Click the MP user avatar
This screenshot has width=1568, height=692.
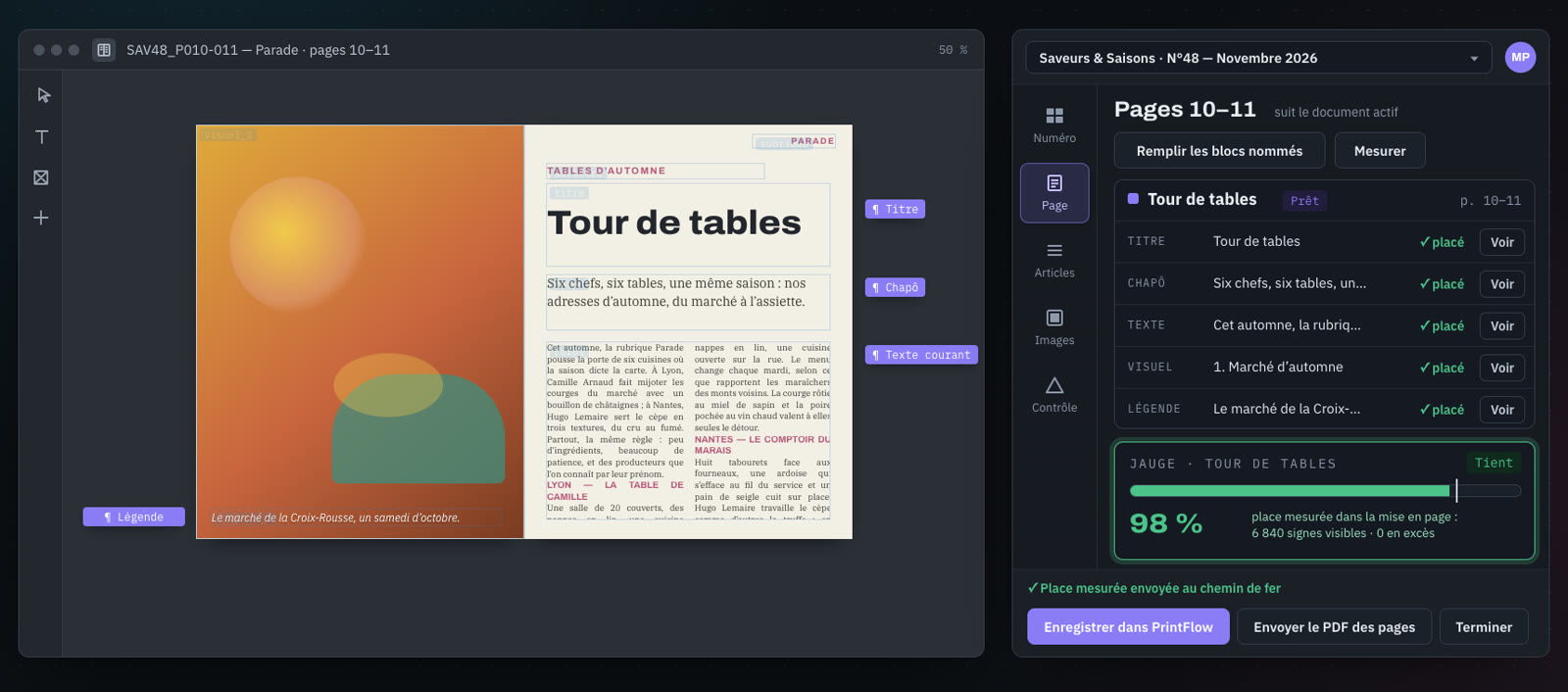pyautogui.click(x=1520, y=58)
